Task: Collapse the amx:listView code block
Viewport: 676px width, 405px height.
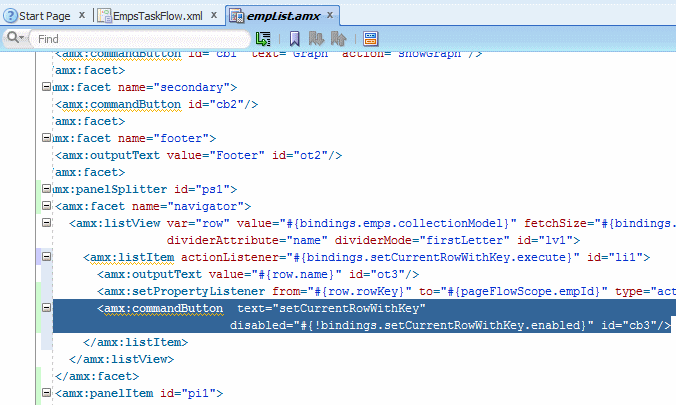Action: [46, 223]
